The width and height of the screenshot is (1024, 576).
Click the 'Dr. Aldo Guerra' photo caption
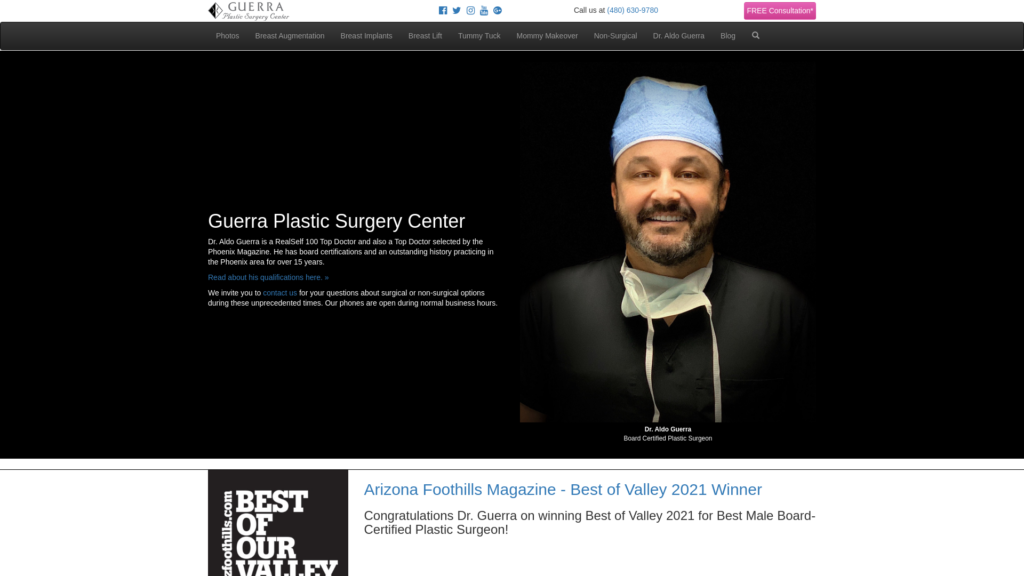[667, 429]
